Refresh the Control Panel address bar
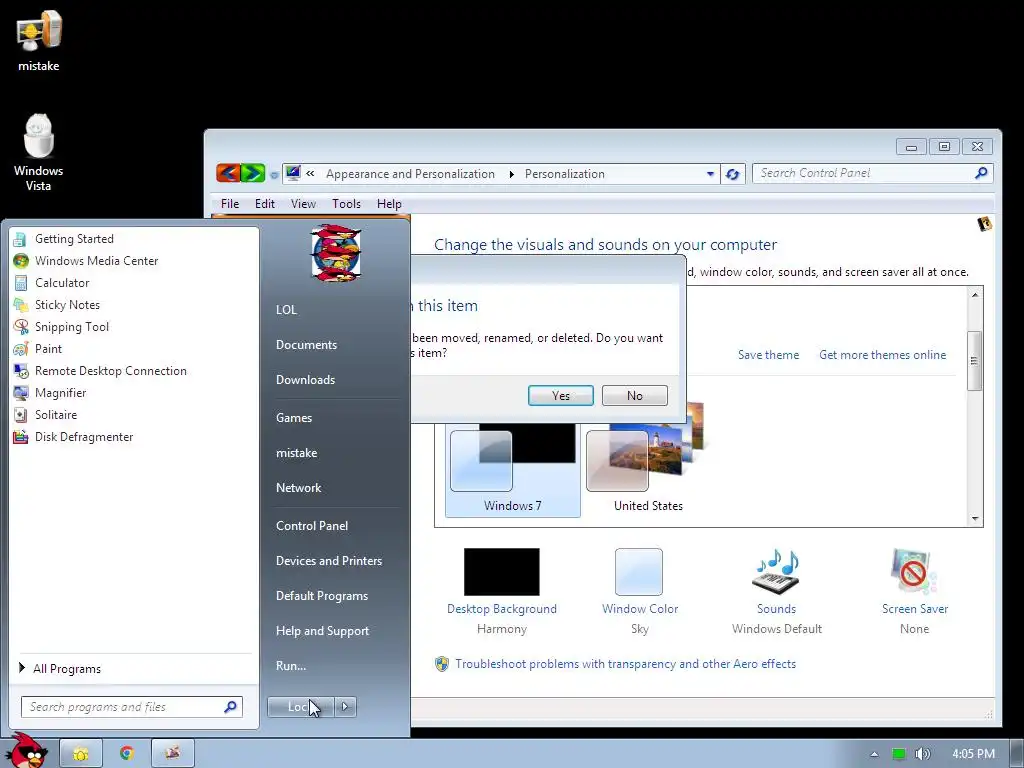 tap(733, 174)
